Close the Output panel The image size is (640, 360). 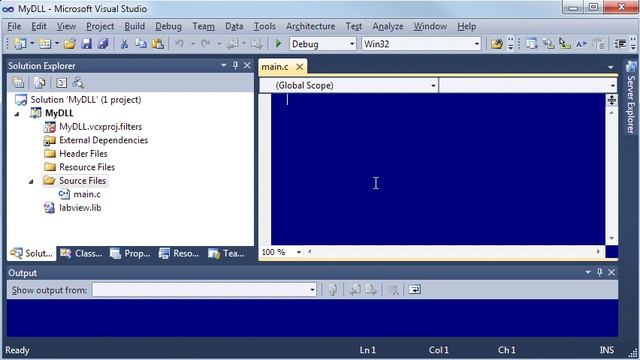click(611, 272)
